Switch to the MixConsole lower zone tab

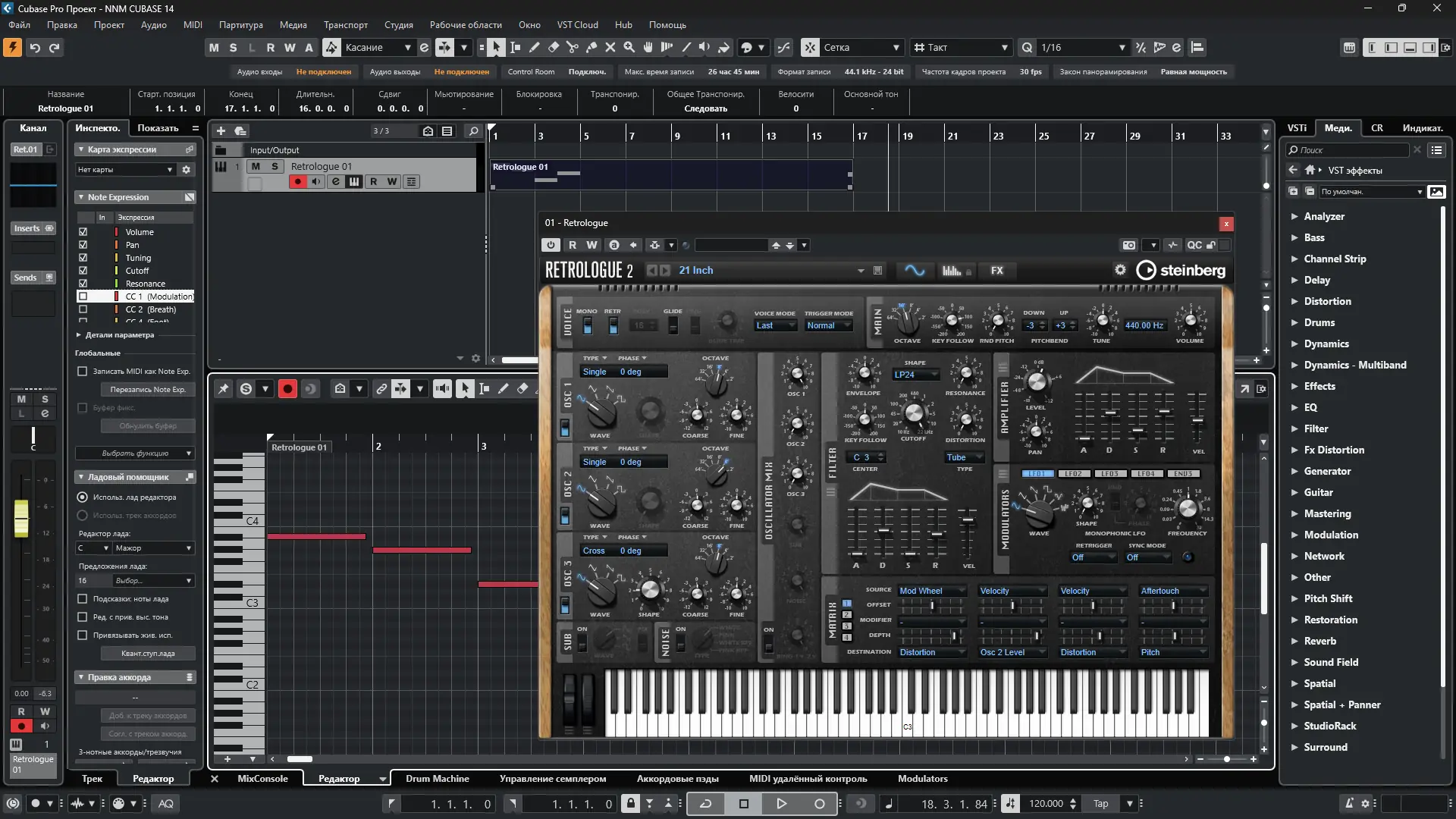tap(262, 779)
